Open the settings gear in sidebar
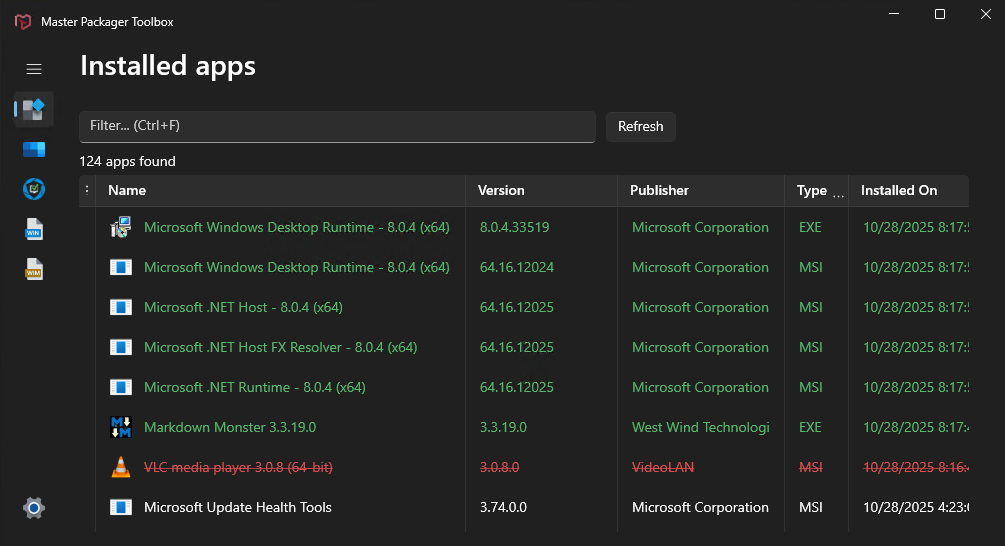Screen dimensions: 1005x546 34,508
